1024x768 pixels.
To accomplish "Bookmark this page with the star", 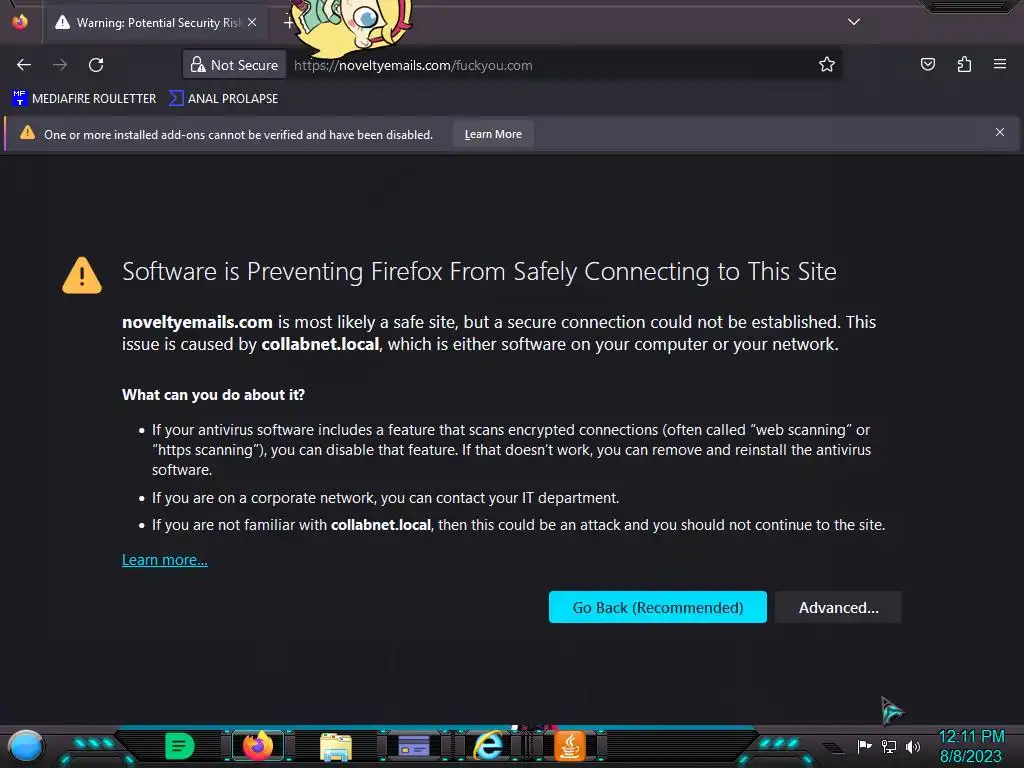I will pyautogui.click(x=827, y=65).
